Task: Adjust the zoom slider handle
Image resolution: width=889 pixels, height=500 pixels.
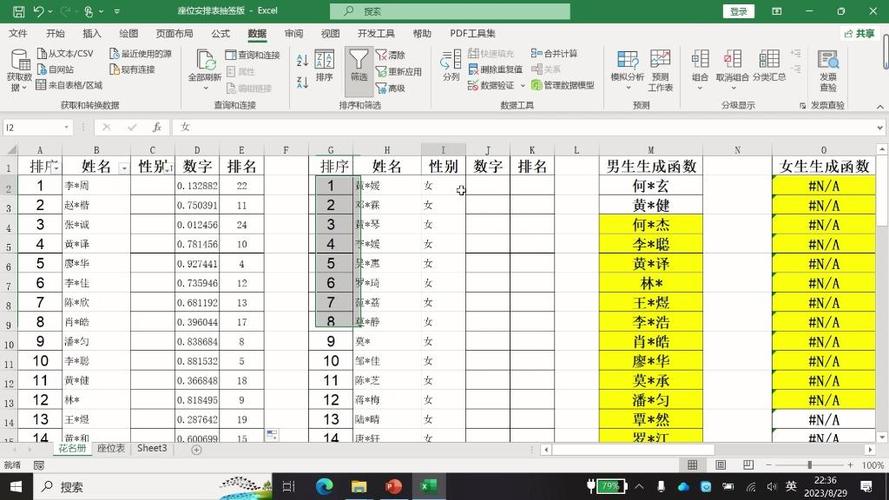Action: [810, 465]
